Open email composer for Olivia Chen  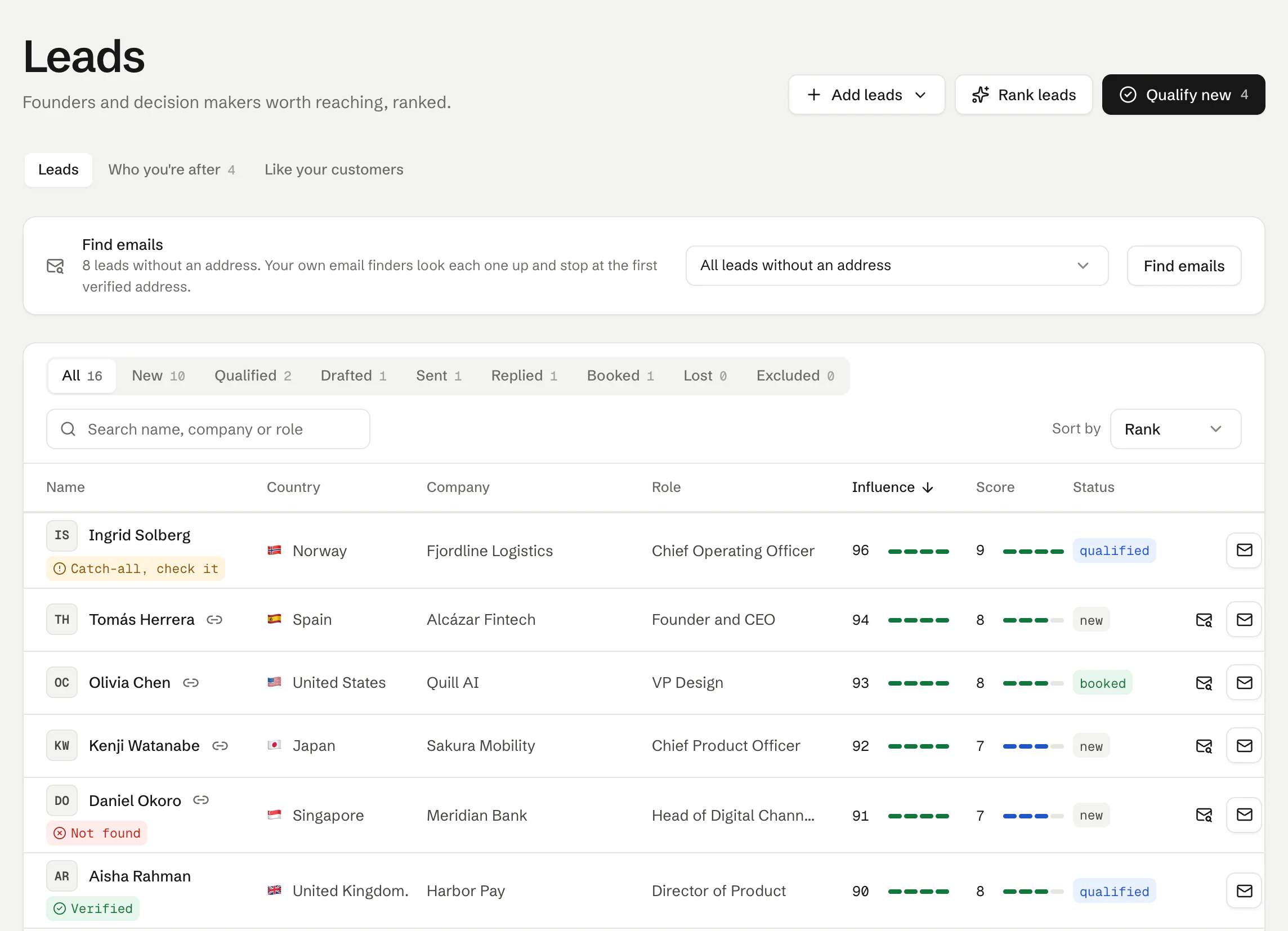coord(1244,682)
